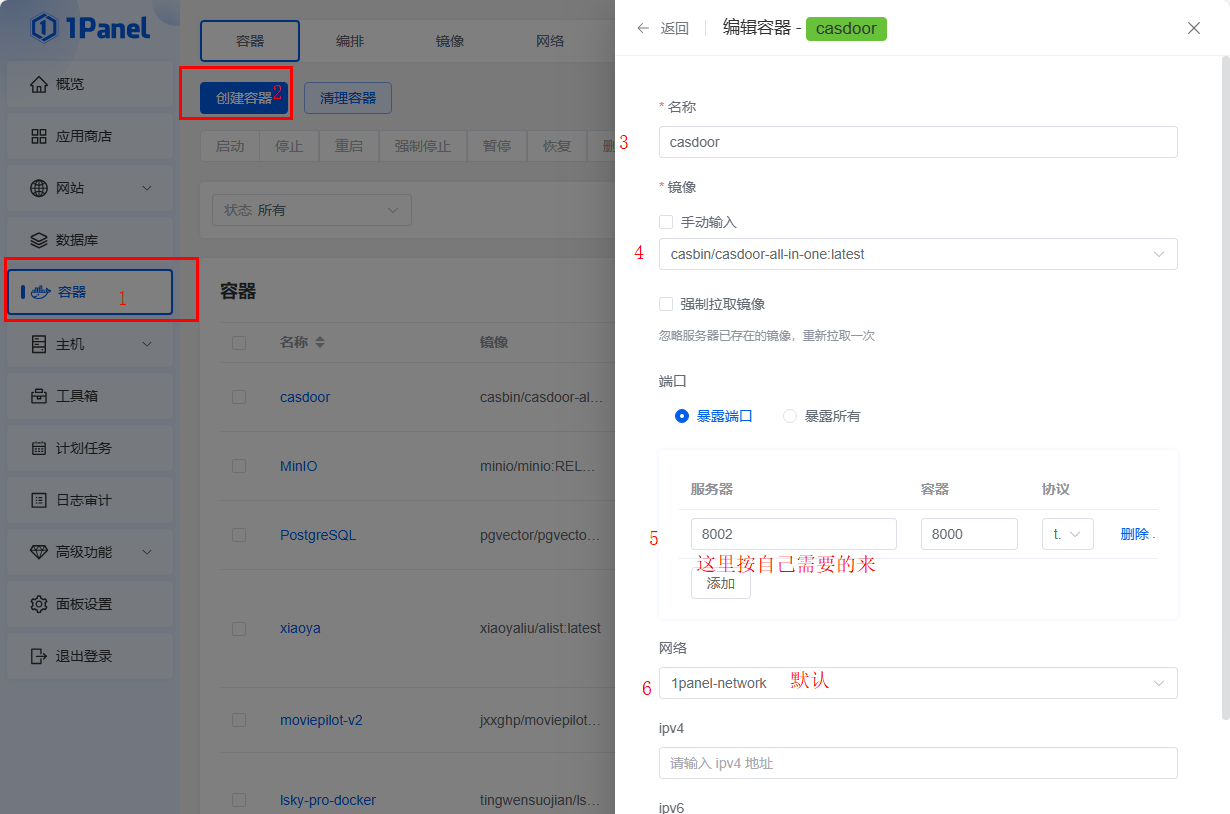The width and height of the screenshot is (1230, 814).
Task: Click the 创建容器 button
Action: coord(244,98)
